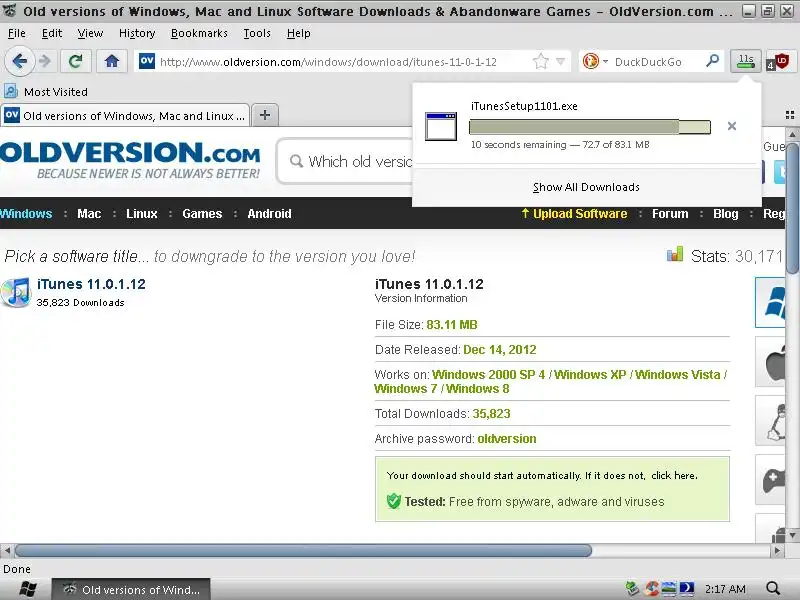Viewport: 800px width, 600px height.
Task: Click the browser Back arrow button
Action: (19, 62)
